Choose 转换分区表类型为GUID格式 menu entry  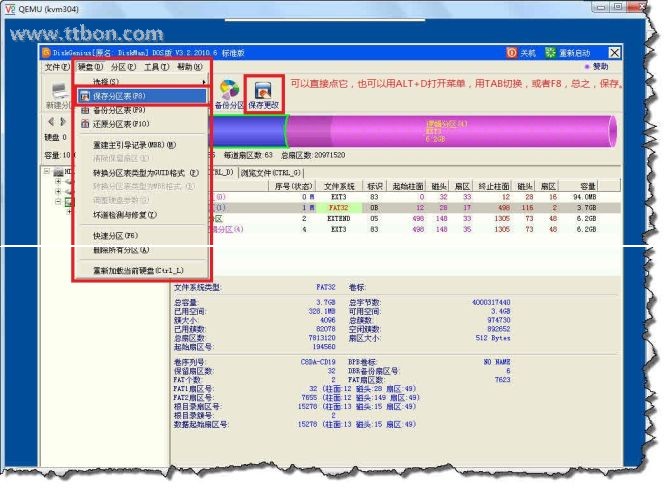[141, 173]
